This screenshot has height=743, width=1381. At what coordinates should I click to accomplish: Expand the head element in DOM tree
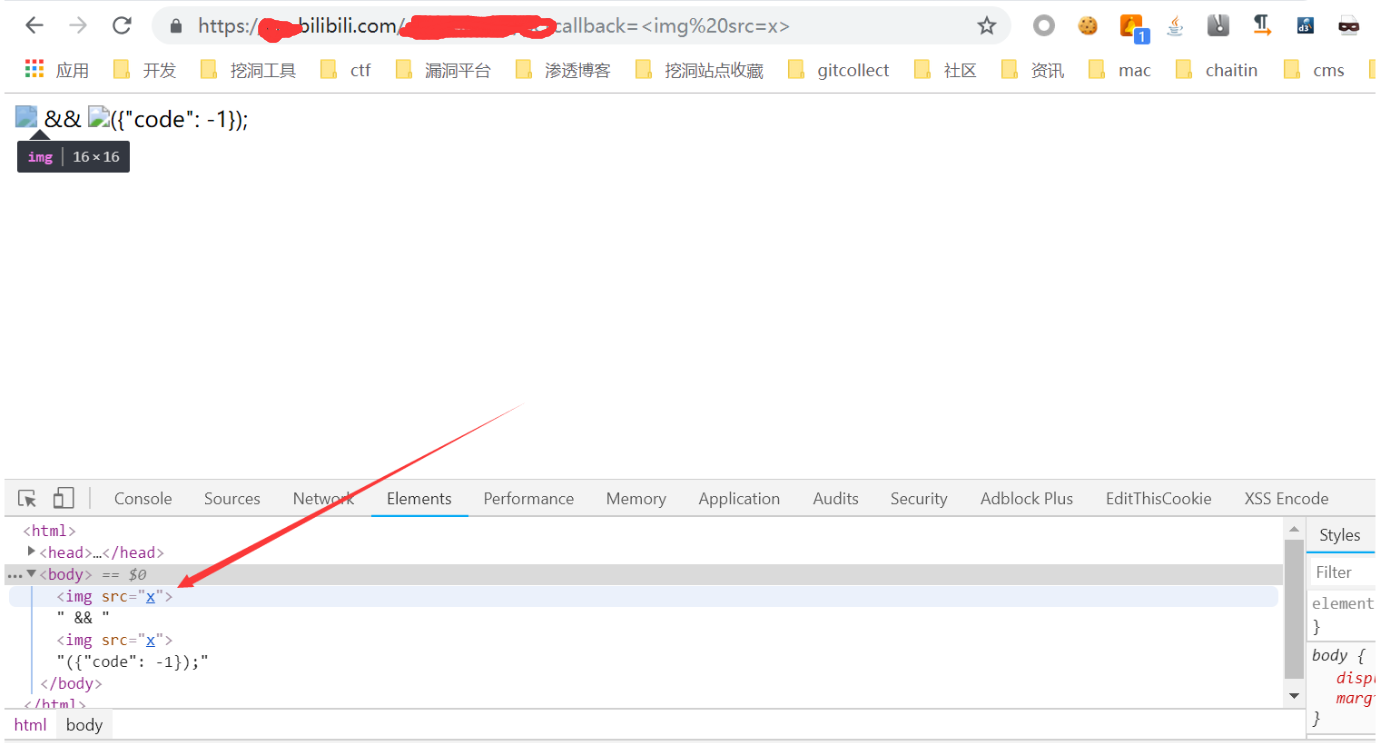coord(31,552)
